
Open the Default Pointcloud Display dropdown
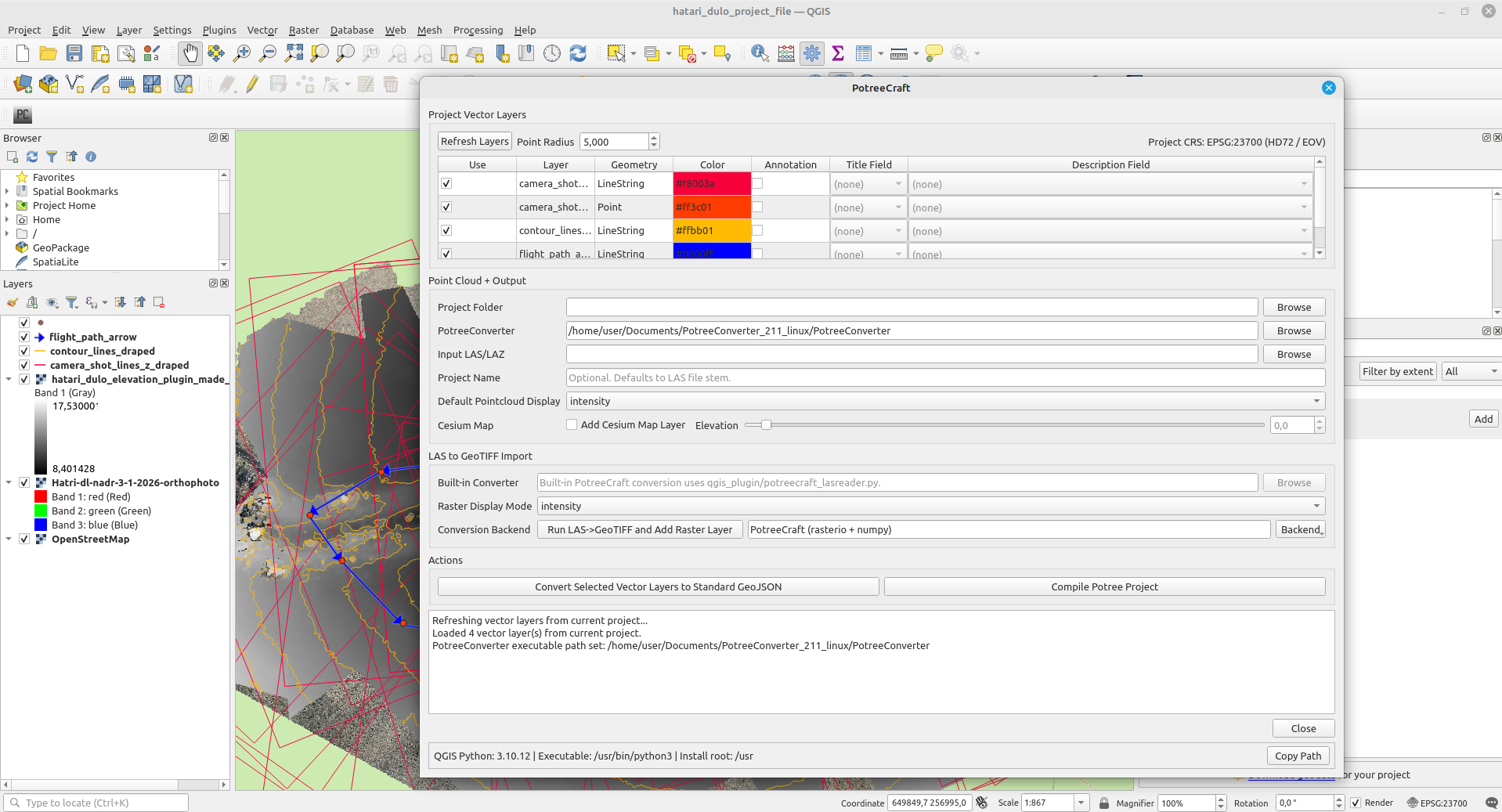(946, 401)
